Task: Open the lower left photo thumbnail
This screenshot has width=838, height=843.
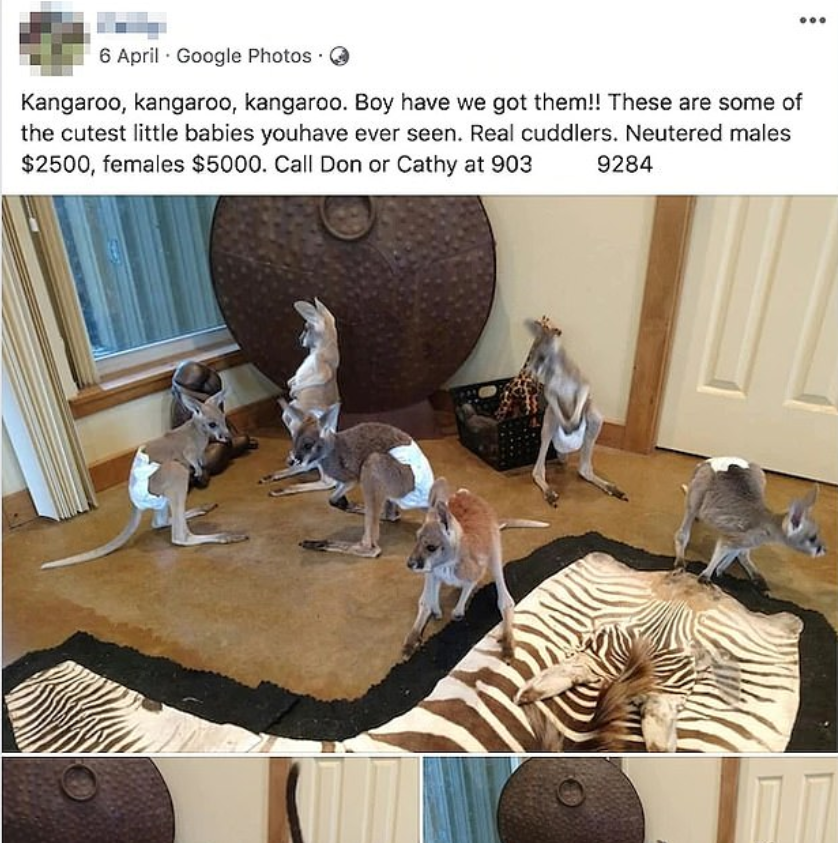Action: (210, 800)
